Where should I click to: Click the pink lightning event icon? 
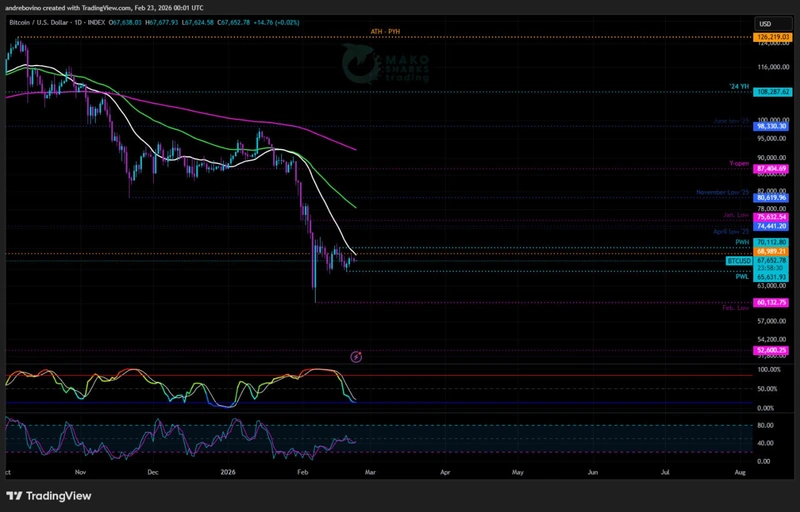click(356, 356)
